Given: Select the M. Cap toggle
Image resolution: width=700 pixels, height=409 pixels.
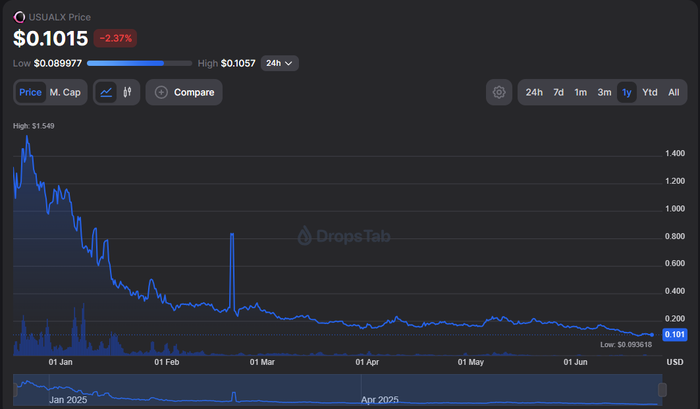Looking at the screenshot, I should pyautogui.click(x=65, y=92).
